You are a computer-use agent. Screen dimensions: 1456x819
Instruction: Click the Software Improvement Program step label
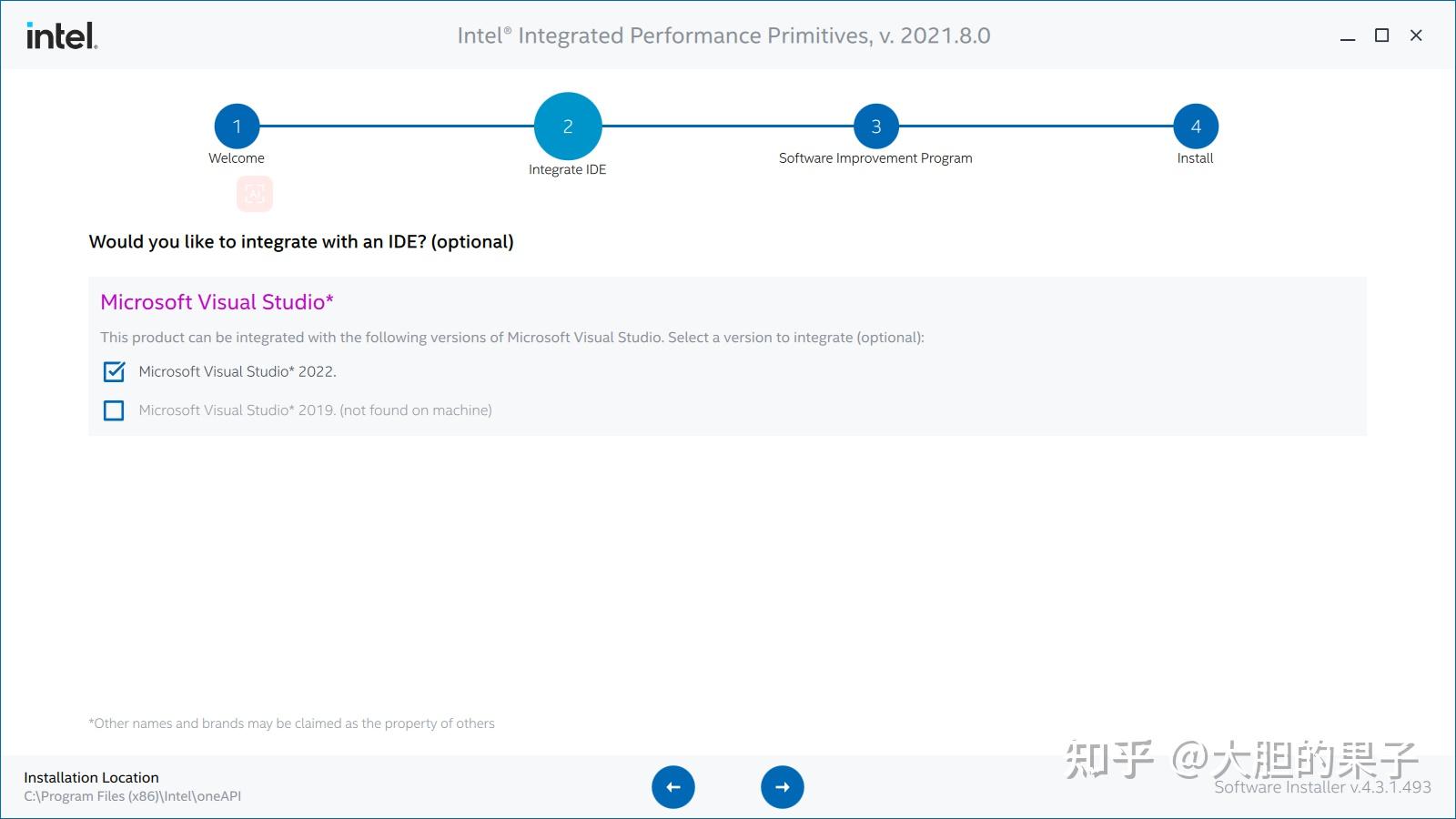click(875, 157)
